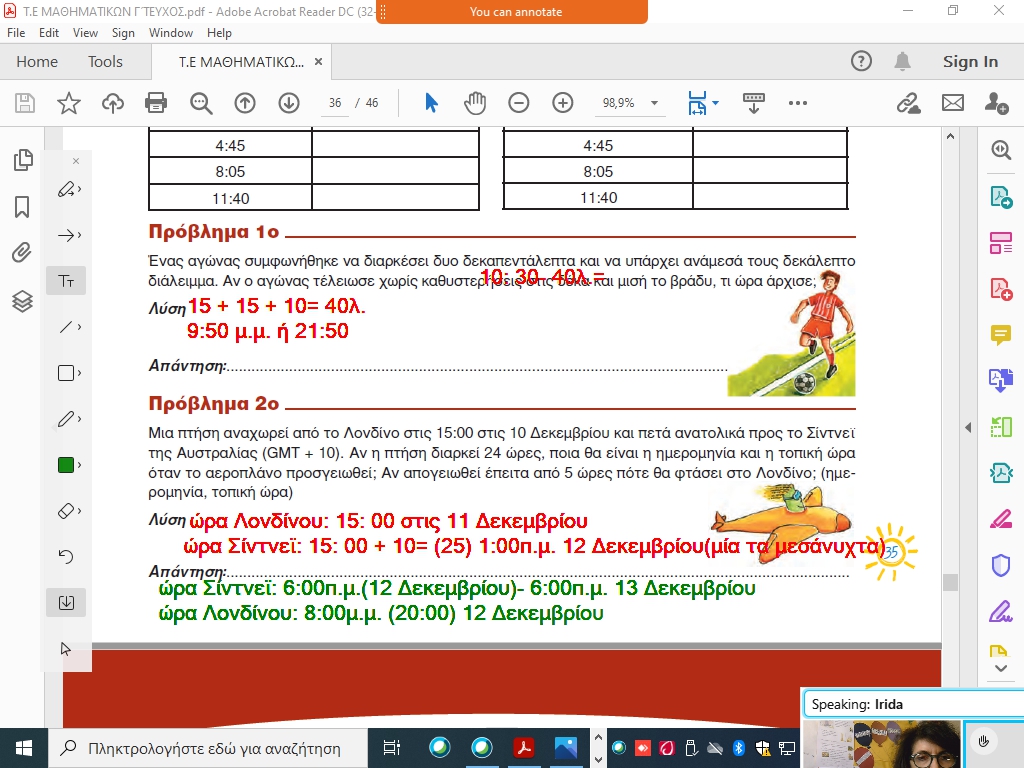Close the annotation toolbar with the x

(76, 161)
